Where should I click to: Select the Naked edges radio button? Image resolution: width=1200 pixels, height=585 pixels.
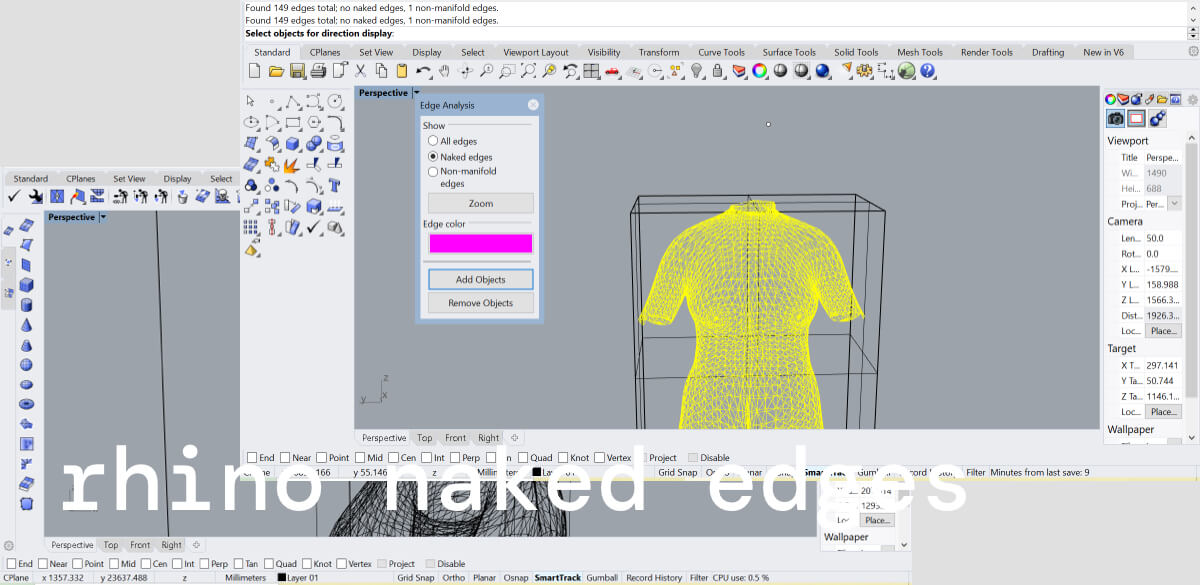433,157
